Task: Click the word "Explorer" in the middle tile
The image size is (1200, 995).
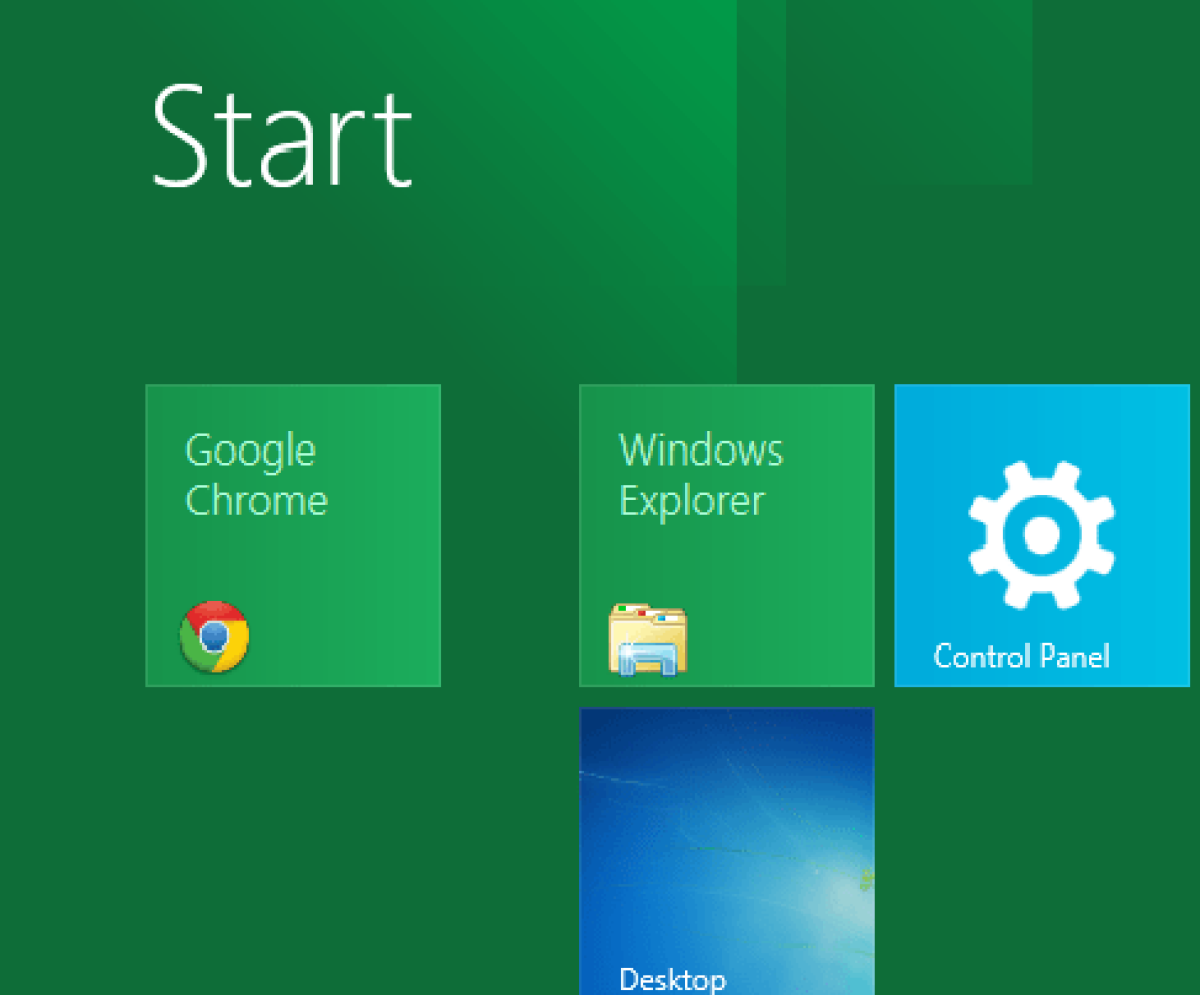Action: pos(692,500)
